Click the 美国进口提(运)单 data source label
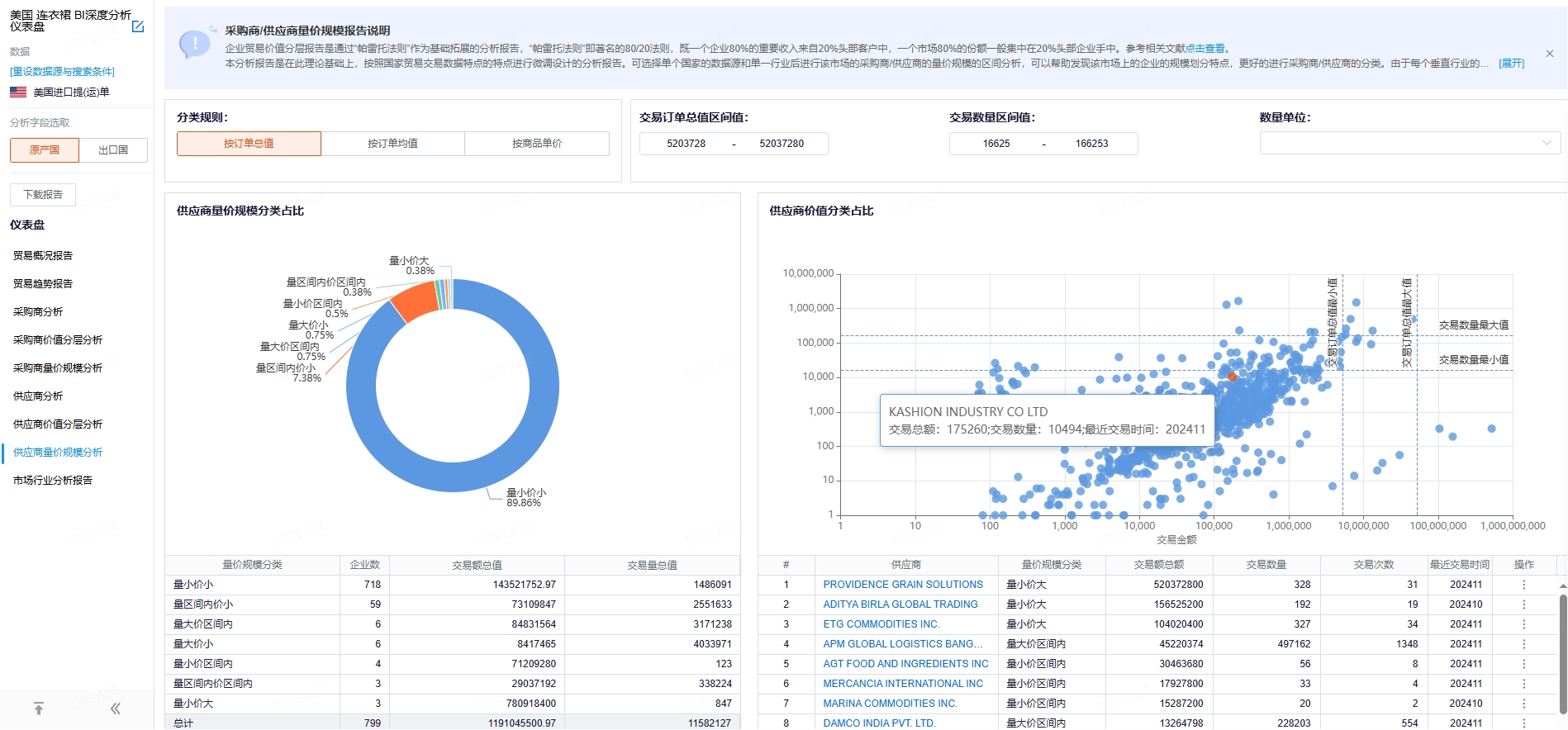The image size is (1568, 730). [71, 92]
